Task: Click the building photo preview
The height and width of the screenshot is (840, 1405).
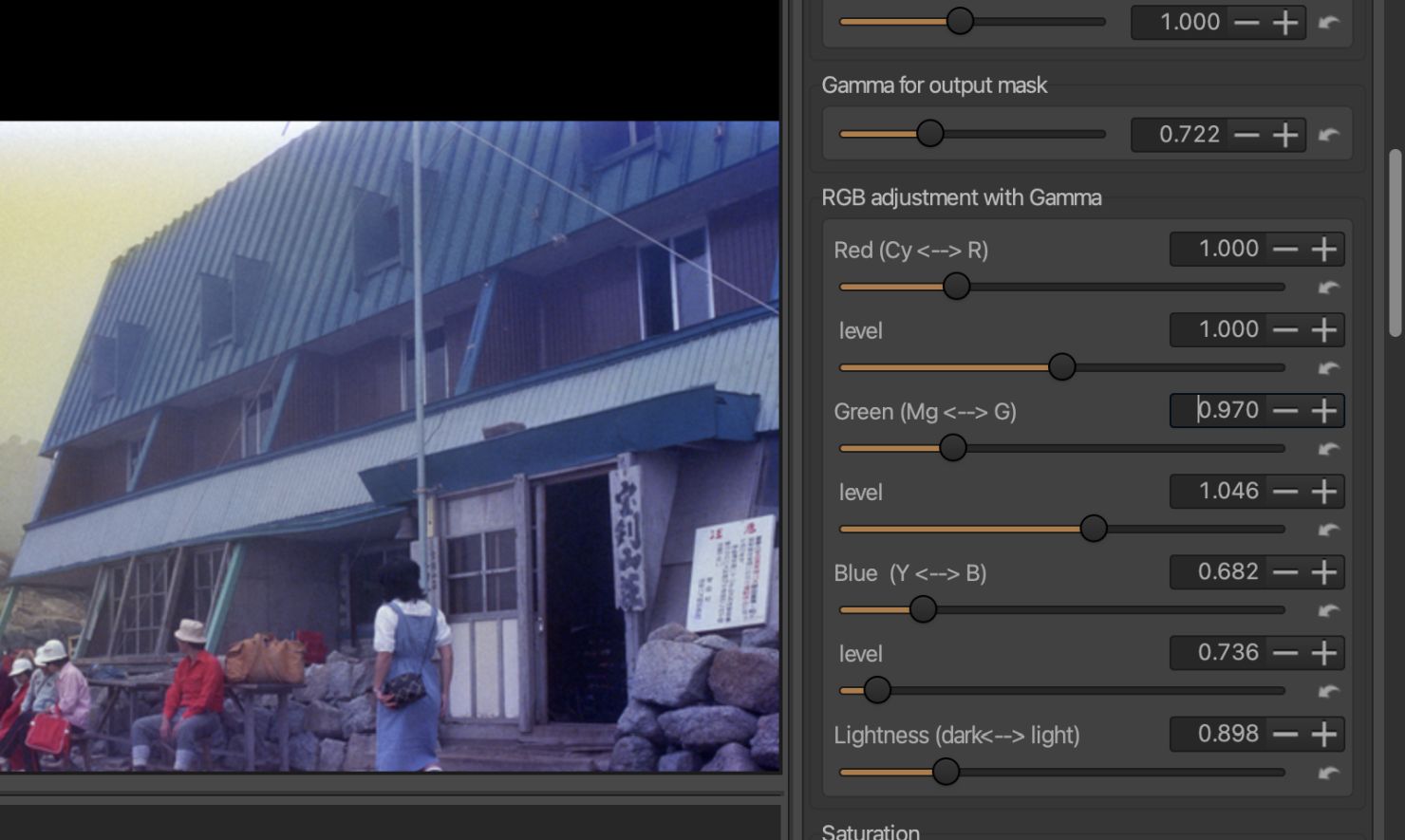Action: tap(389, 446)
